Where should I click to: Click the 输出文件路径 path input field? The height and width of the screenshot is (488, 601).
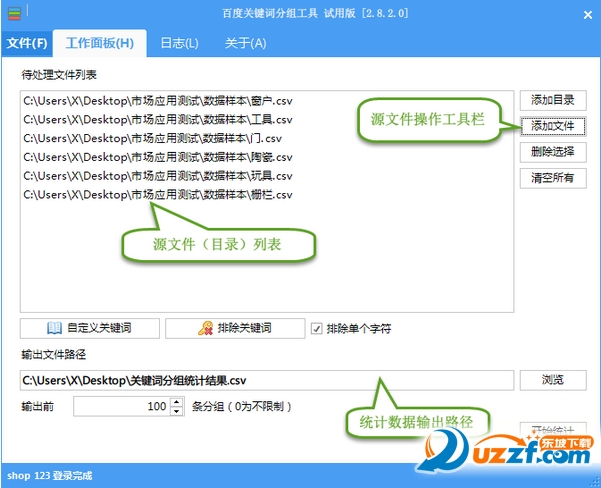[267, 380]
